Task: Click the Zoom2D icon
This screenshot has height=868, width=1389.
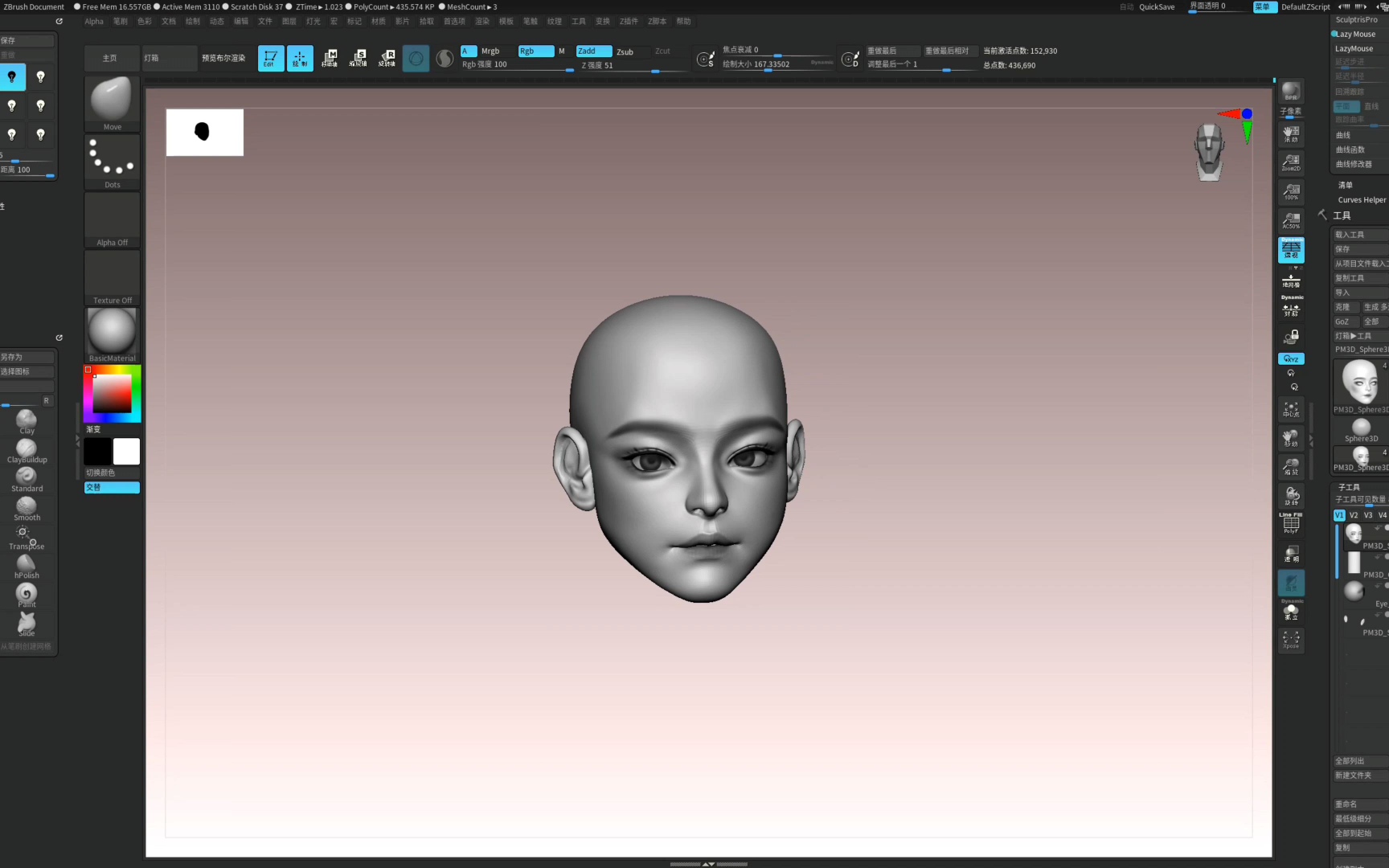Action: coord(1291,163)
